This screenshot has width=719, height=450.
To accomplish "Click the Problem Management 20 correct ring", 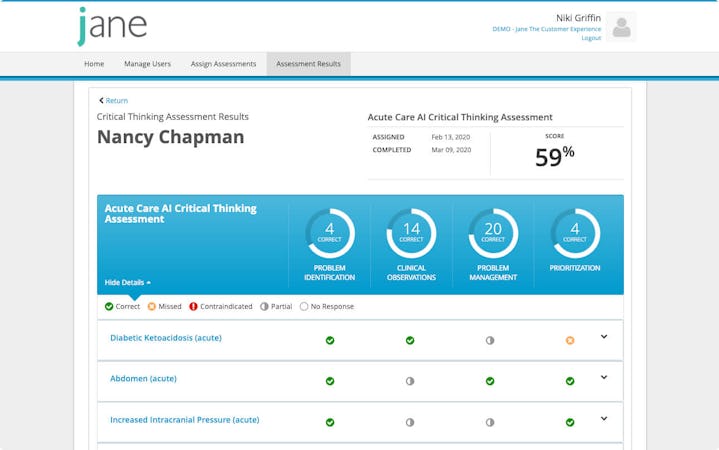I will 493,233.
